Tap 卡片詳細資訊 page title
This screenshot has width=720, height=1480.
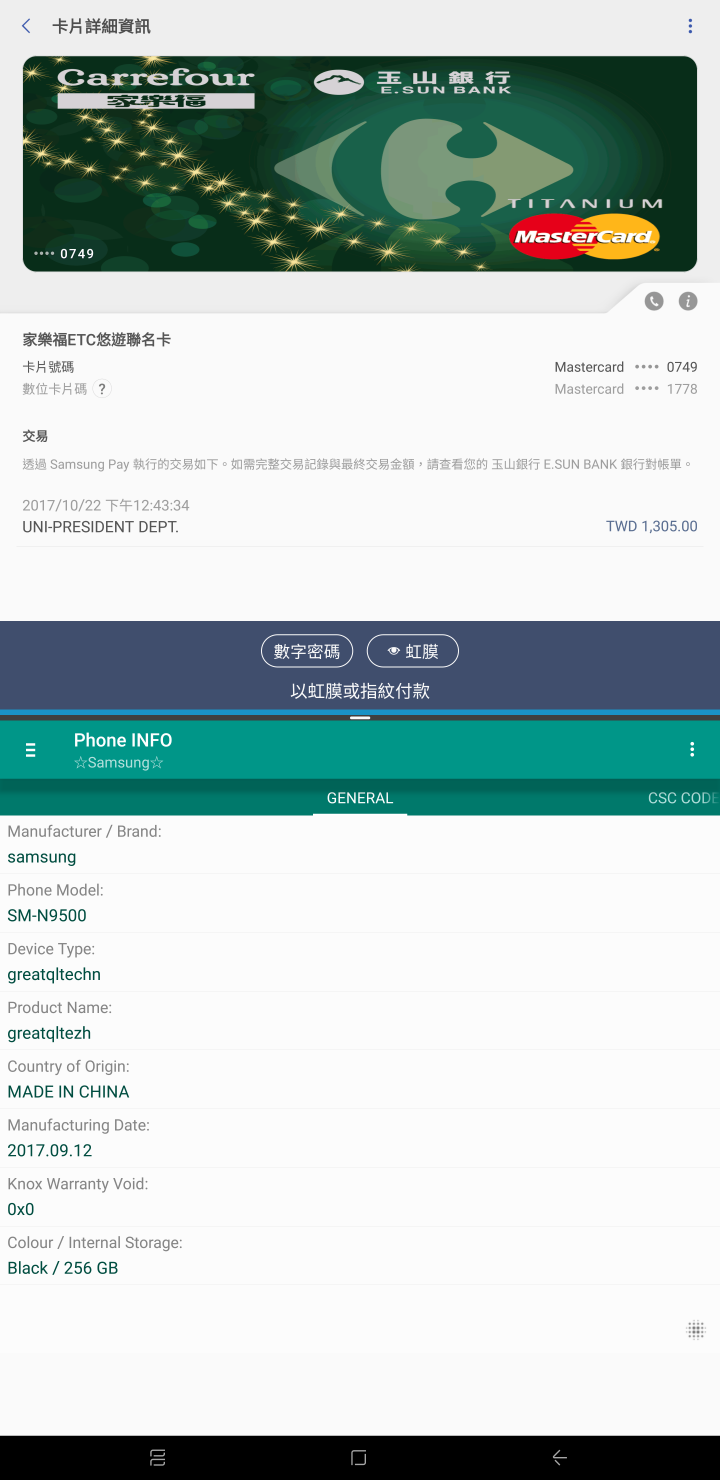pos(101,26)
